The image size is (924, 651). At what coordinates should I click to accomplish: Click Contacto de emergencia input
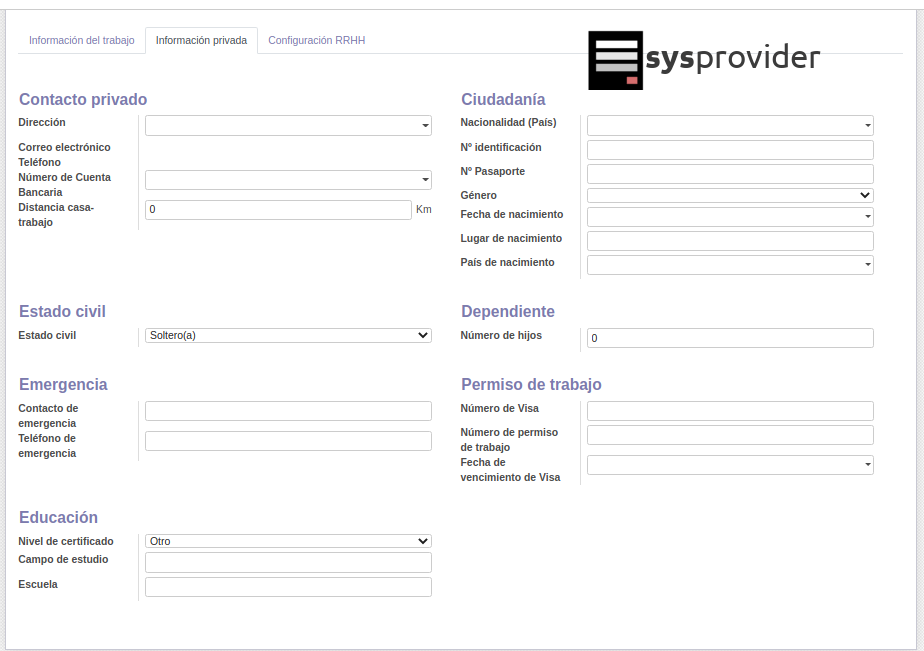288,411
